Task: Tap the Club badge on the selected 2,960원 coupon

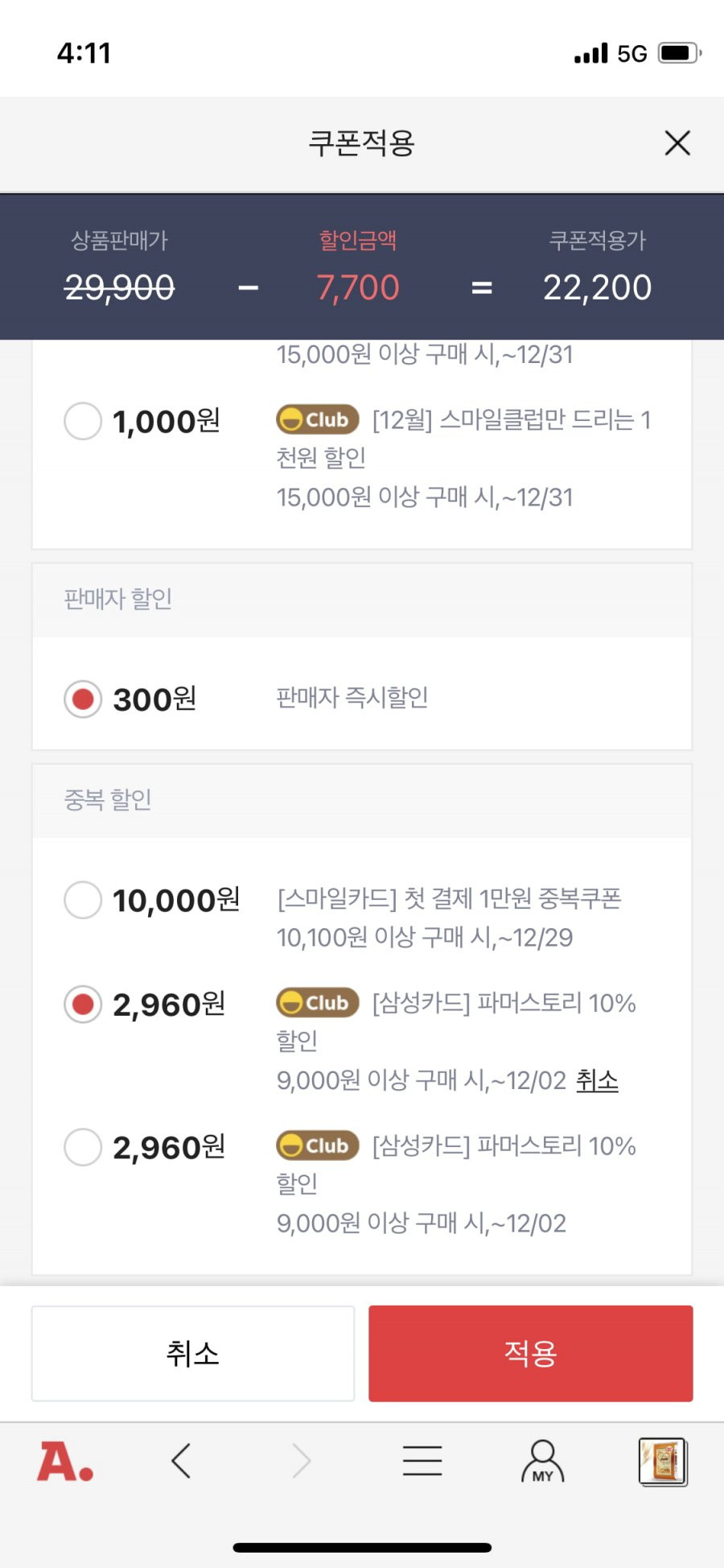Action: pyautogui.click(x=317, y=1003)
